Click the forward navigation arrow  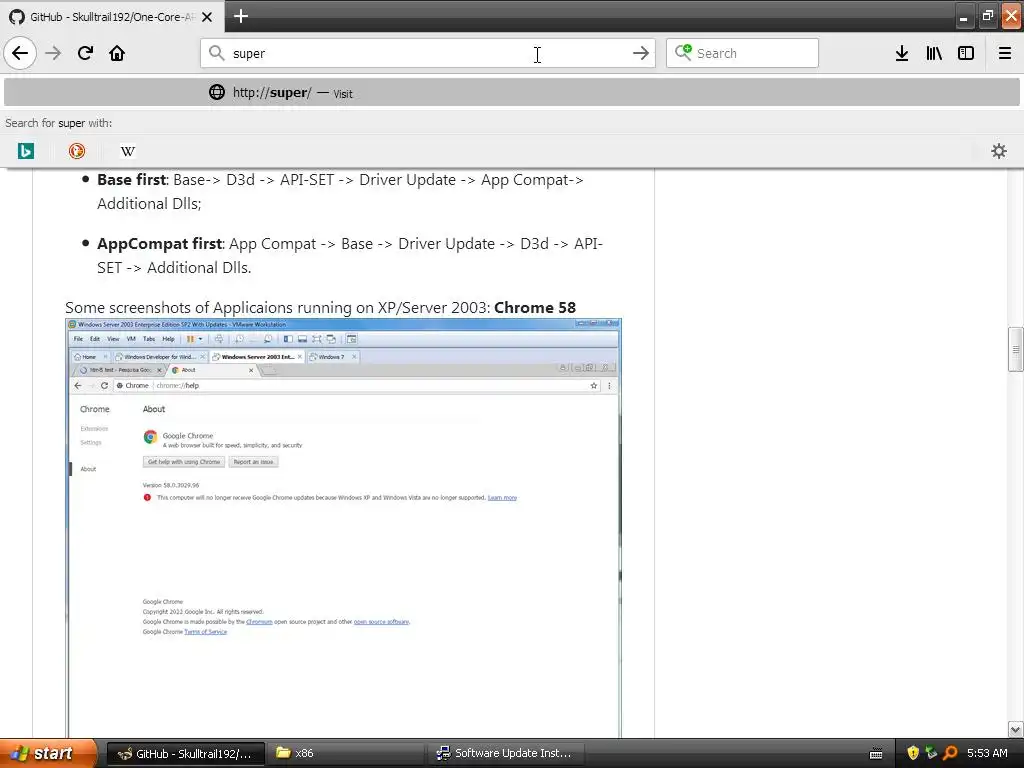pyautogui.click(x=53, y=53)
